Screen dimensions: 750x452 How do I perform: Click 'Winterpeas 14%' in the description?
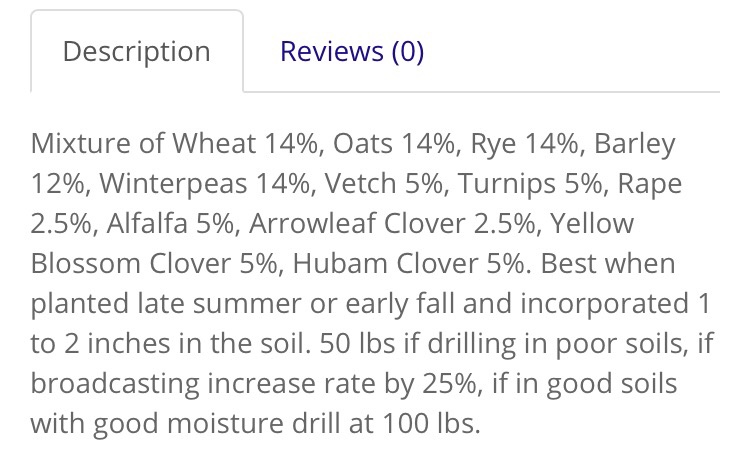(x=205, y=184)
